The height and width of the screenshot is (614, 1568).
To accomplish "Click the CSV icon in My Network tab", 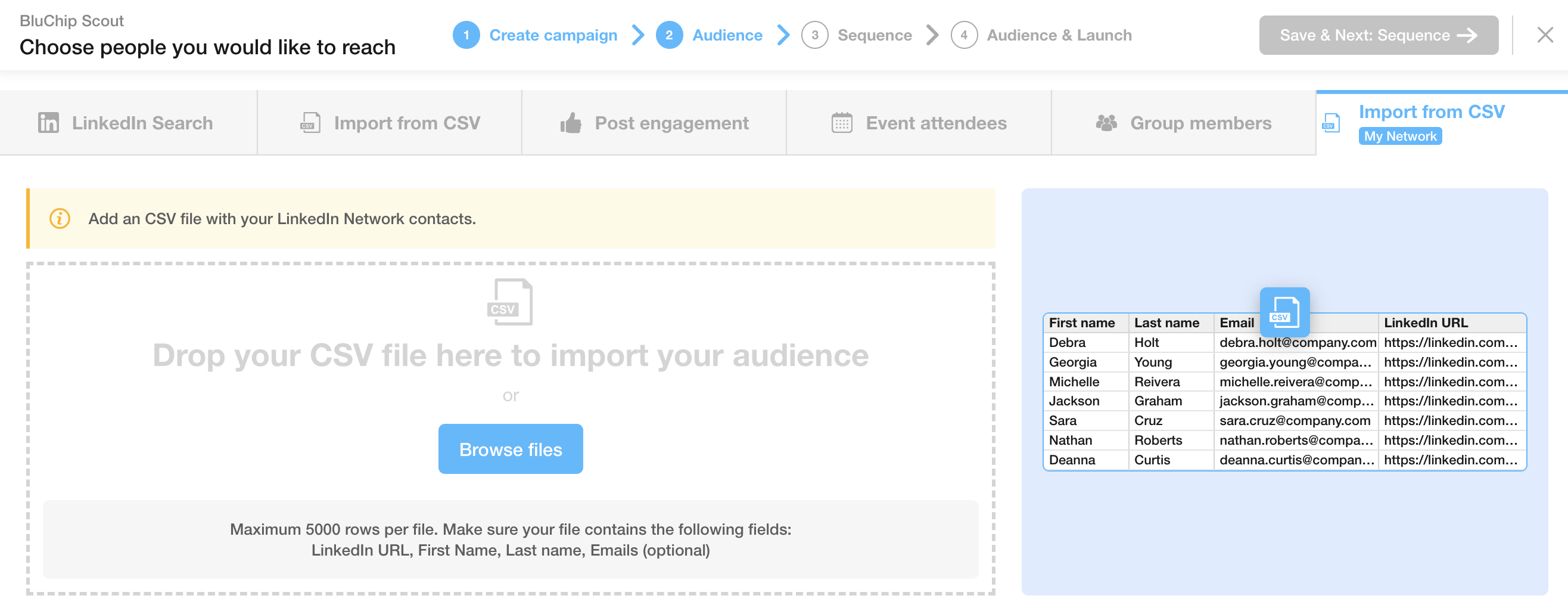I will [1331, 123].
